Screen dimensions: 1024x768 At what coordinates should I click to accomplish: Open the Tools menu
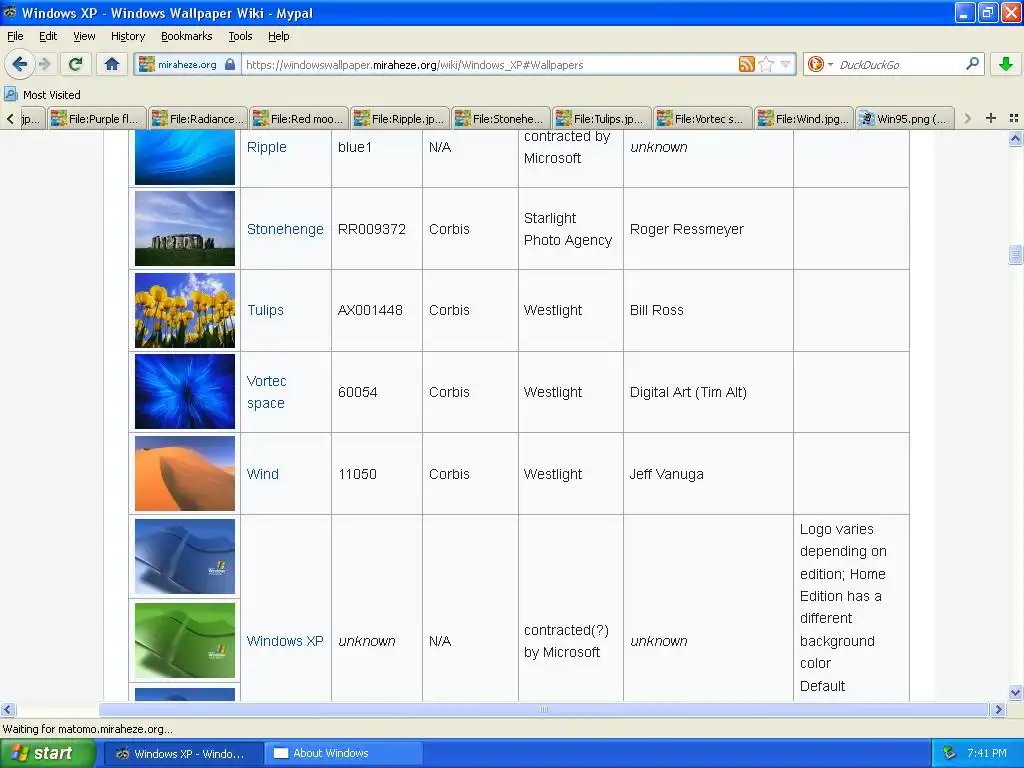point(240,36)
